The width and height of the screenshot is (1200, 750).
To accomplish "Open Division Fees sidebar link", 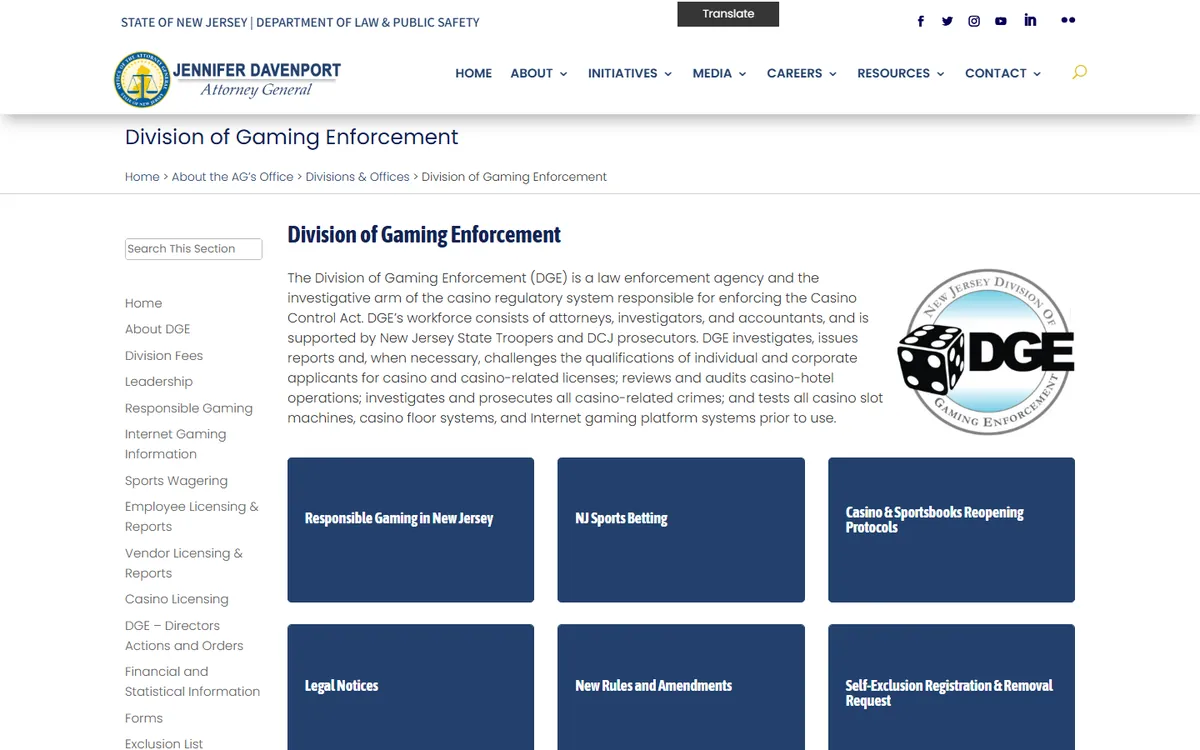I will pyautogui.click(x=164, y=355).
